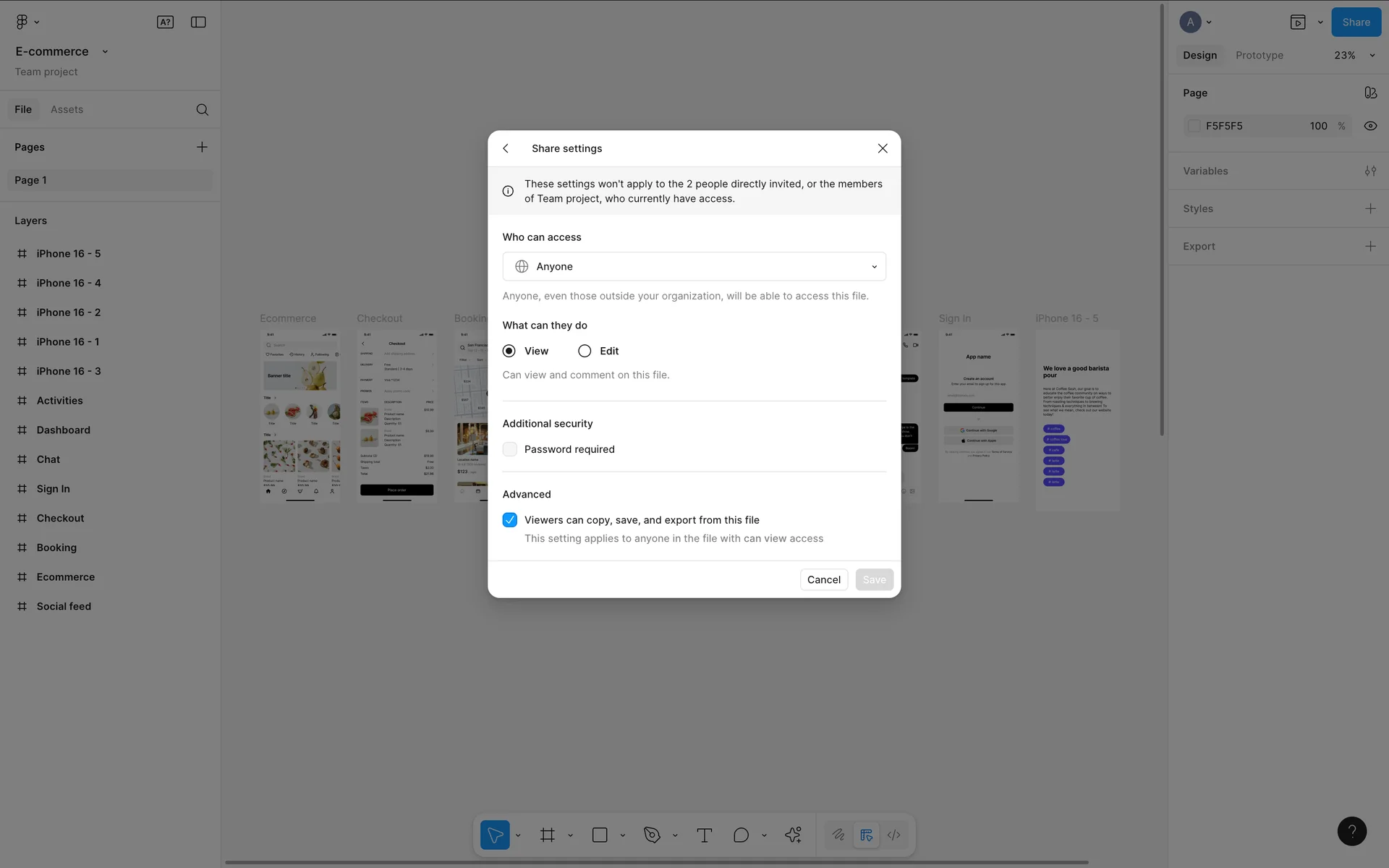Select the Comment tool
Image resolution: width=1389 pixels, height=868 pixels.
pyautogui.click(x=741, y=835)
